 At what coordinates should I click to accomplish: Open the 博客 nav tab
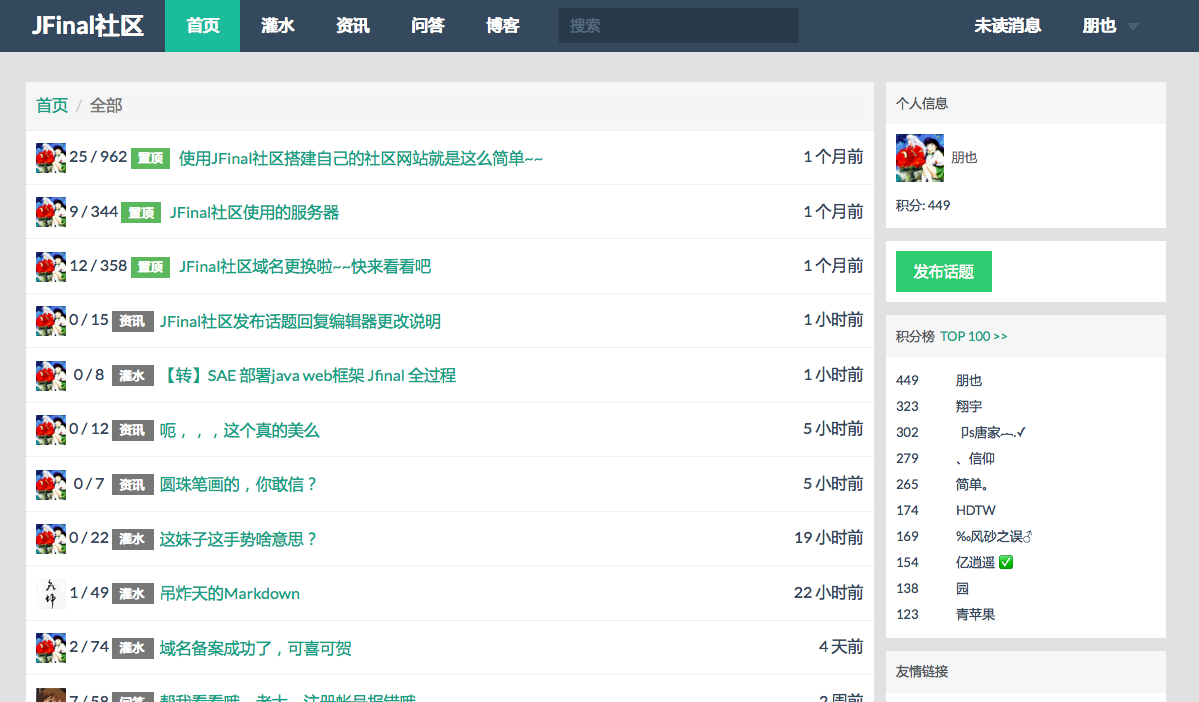point(502,26)
